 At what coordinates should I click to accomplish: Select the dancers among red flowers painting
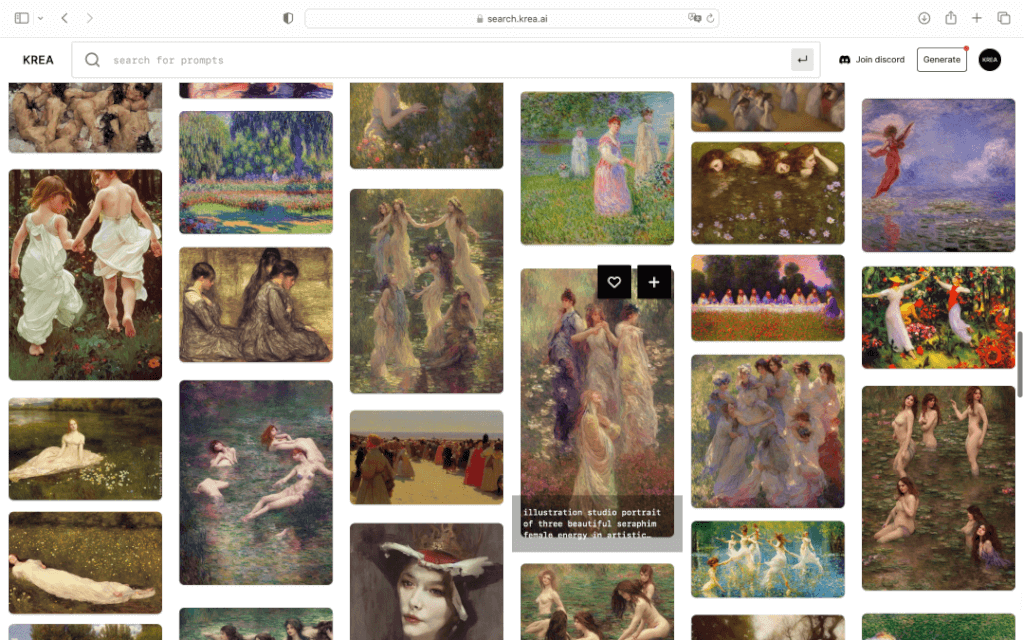click(938, 317)
